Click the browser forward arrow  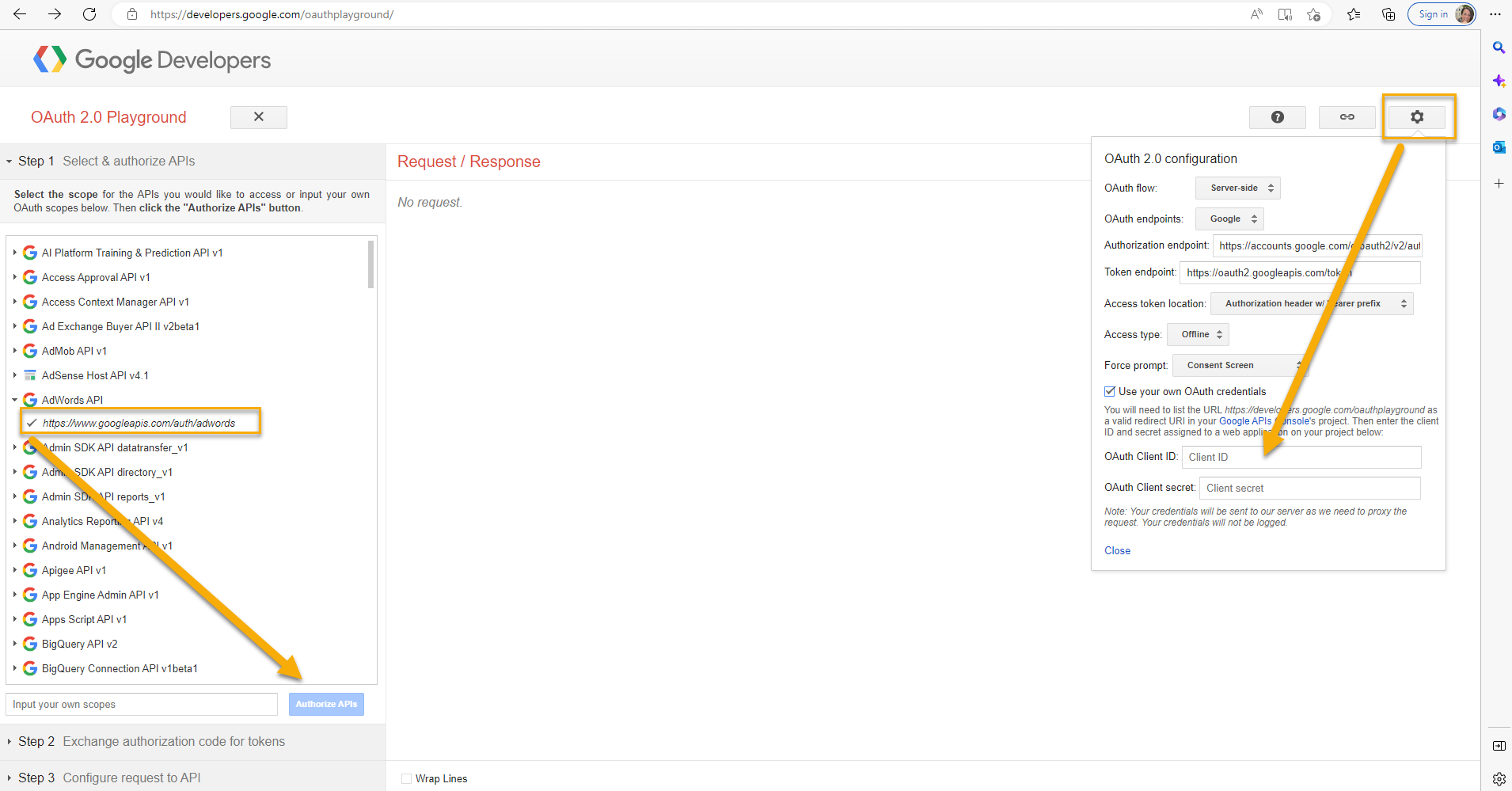[55, 14]
